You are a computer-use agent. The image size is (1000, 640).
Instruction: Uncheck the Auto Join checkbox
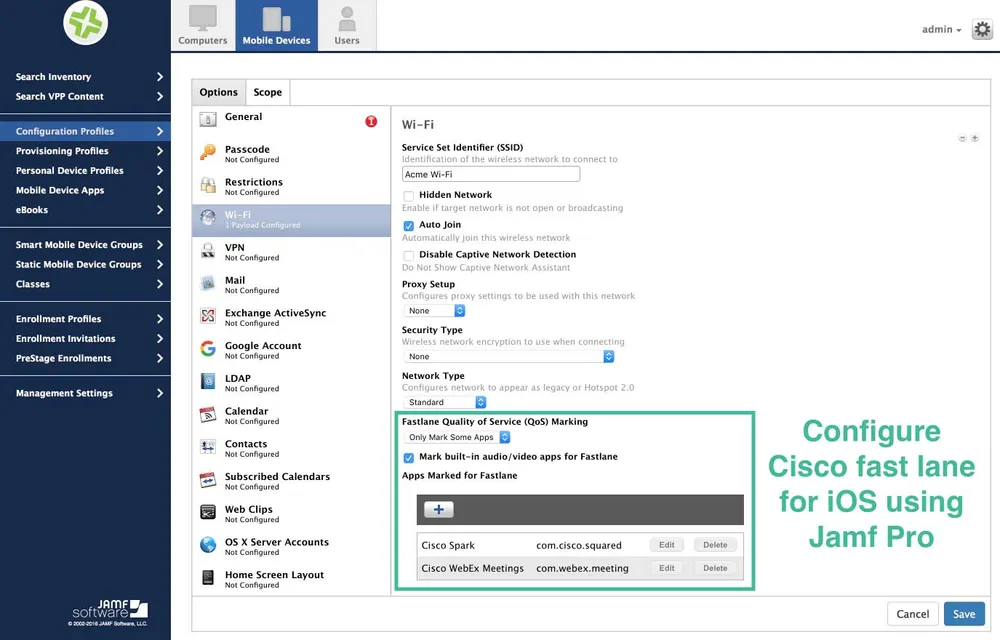[x=409, y=226]
